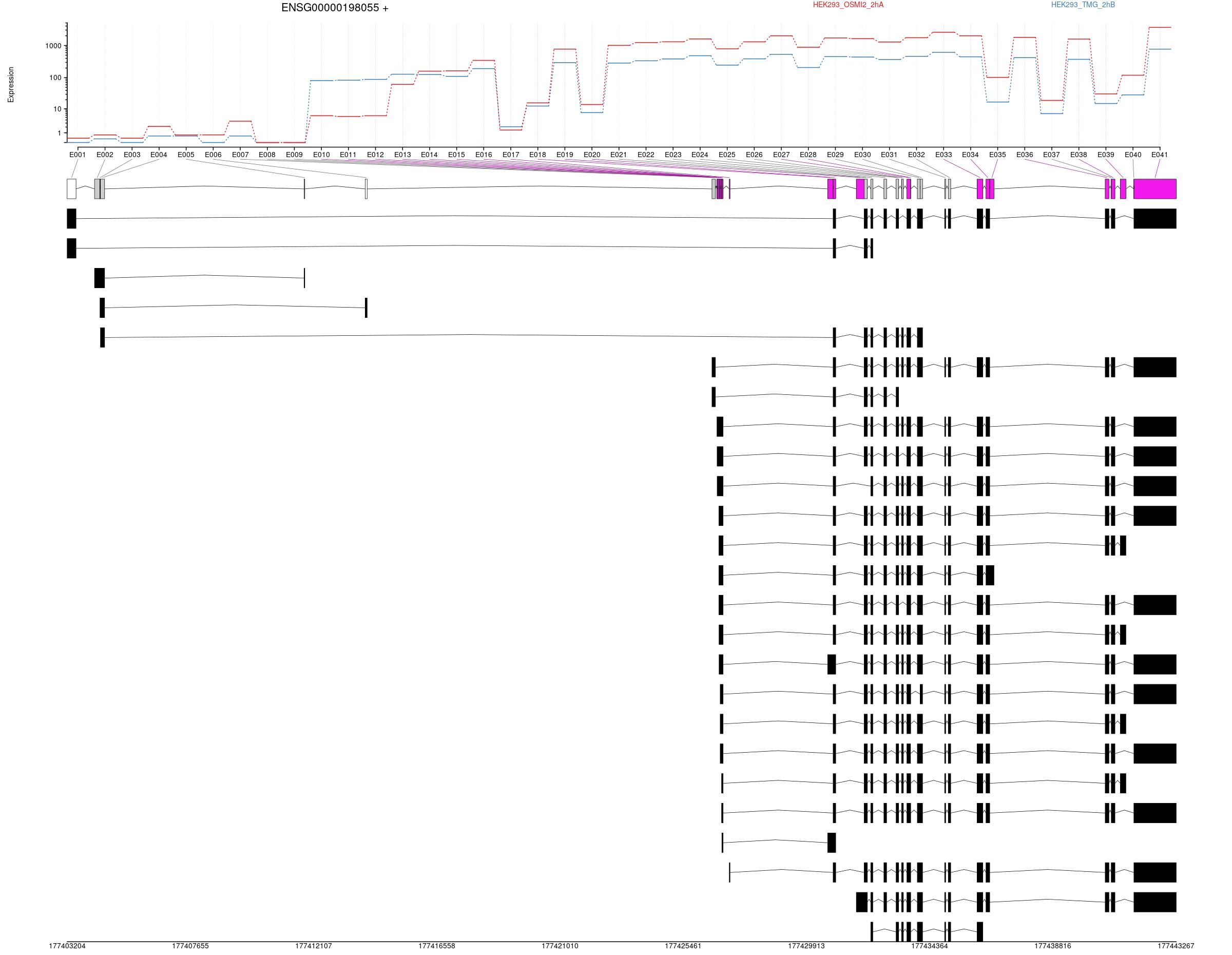
Task: Click genomic coordinate 177421010
Action: [560, 946]
